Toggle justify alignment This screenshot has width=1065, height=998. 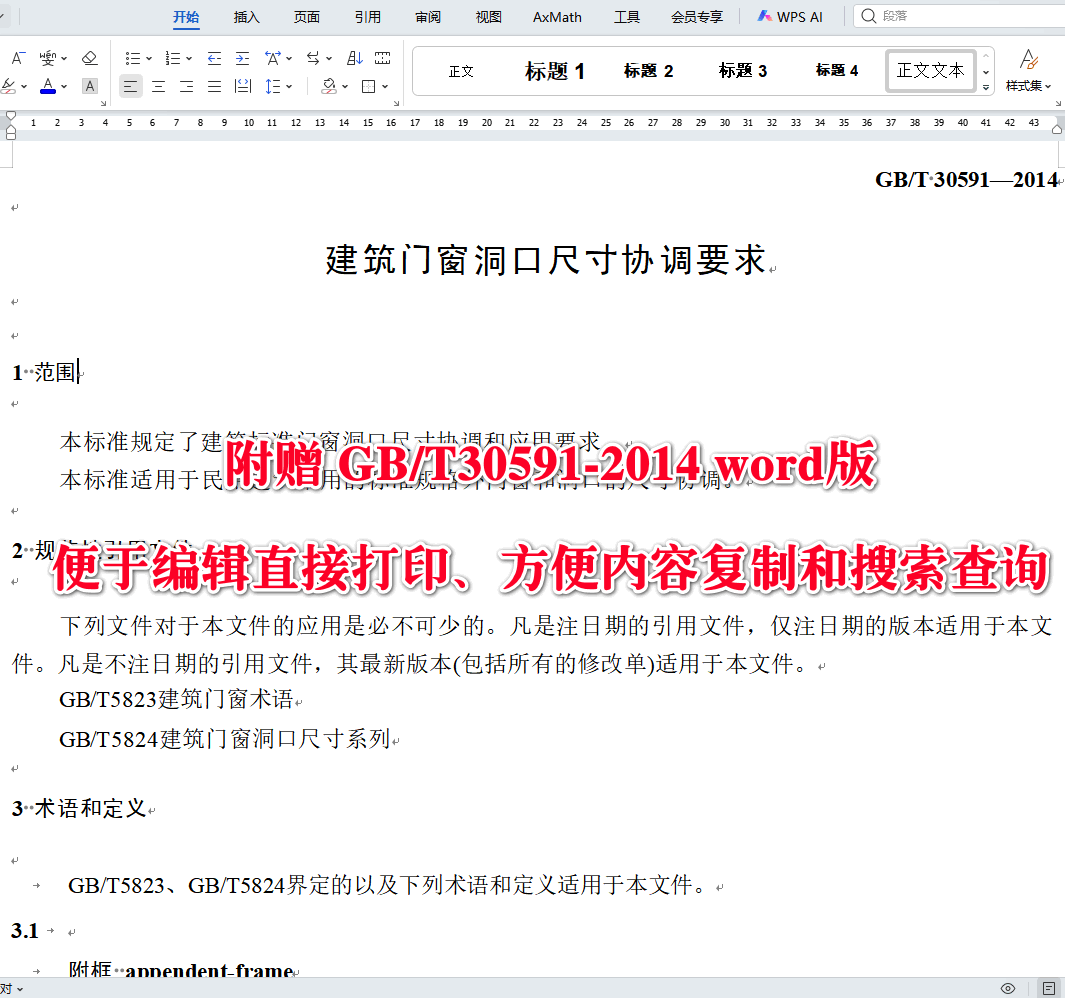pyautogui.click(x=213, y=87)
